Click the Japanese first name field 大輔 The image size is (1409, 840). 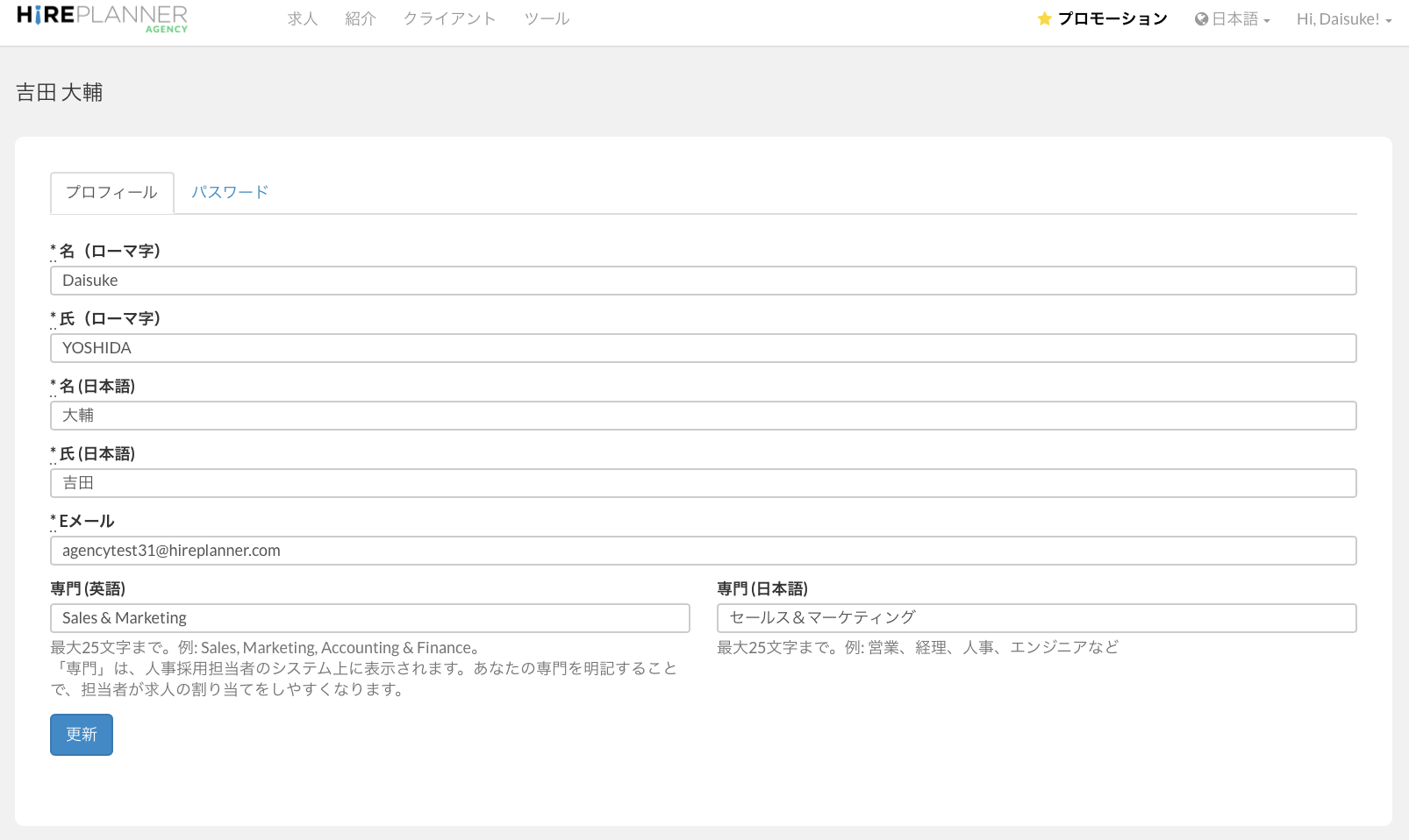(x=703, y=416)
